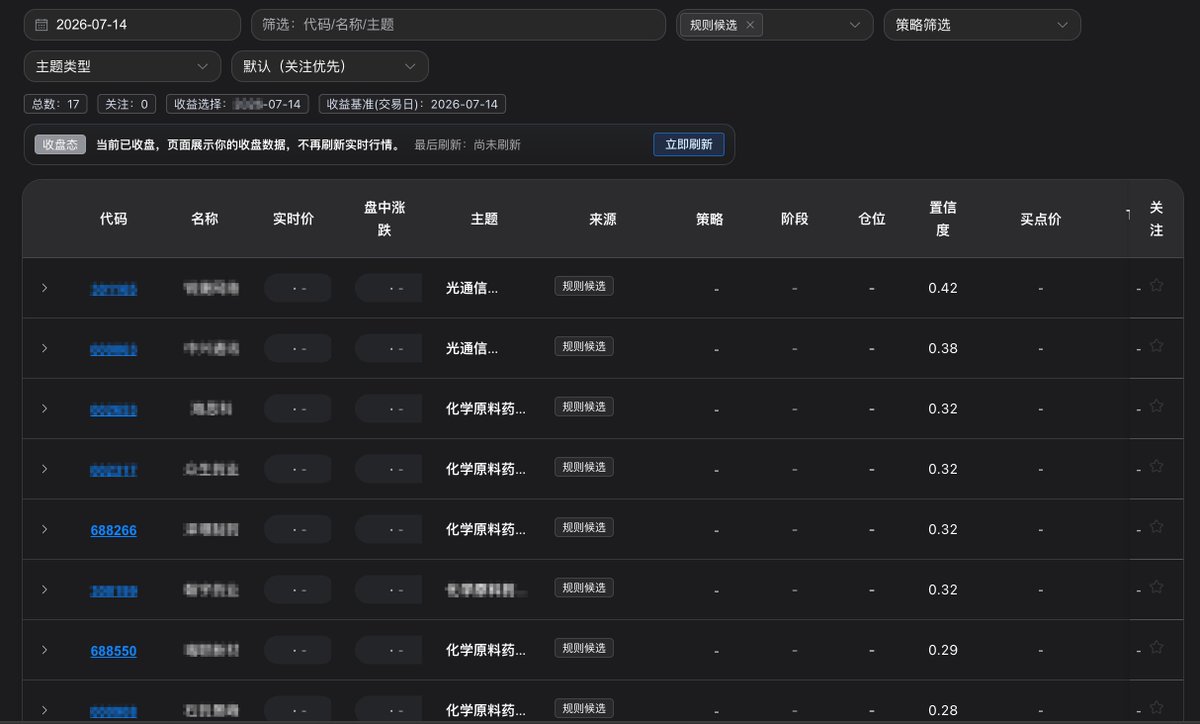Click the 代码 column header
This screenshot has width=1200, height=724.
(x=113, y=219)
